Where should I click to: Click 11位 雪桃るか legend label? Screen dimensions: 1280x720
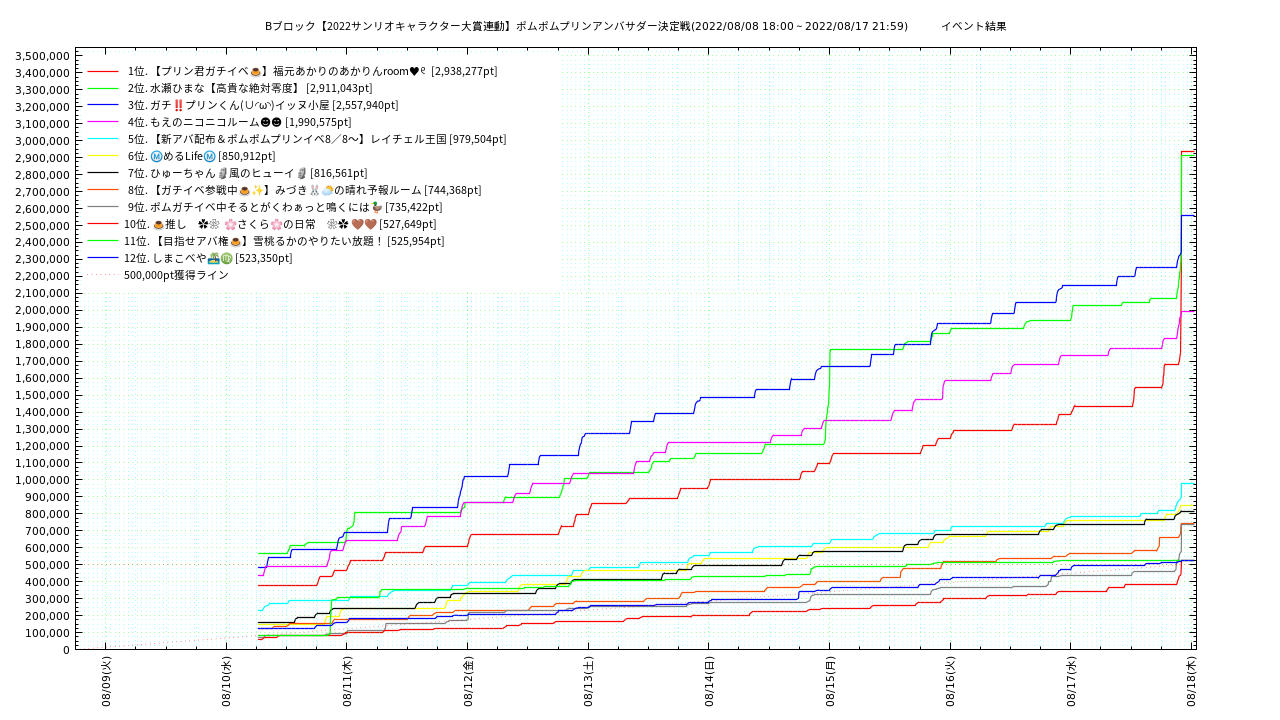(x=284, y=241)
